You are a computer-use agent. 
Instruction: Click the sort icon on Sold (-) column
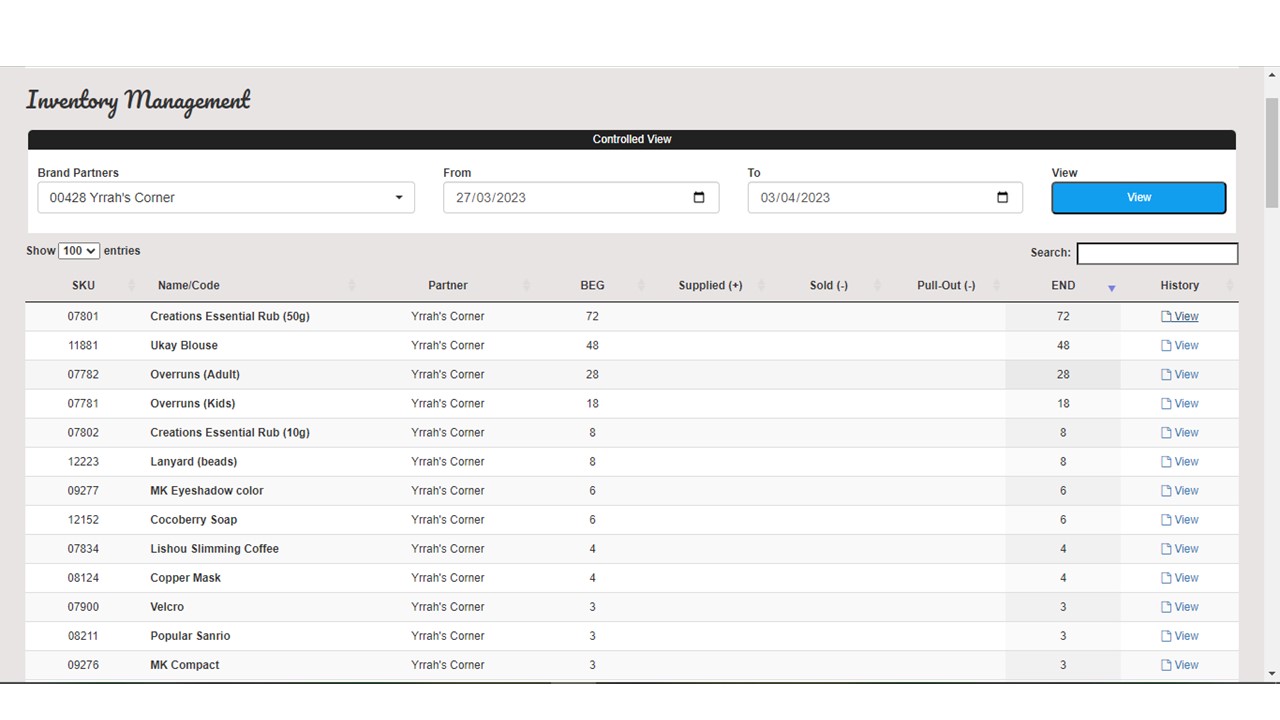tap(878, 286)
